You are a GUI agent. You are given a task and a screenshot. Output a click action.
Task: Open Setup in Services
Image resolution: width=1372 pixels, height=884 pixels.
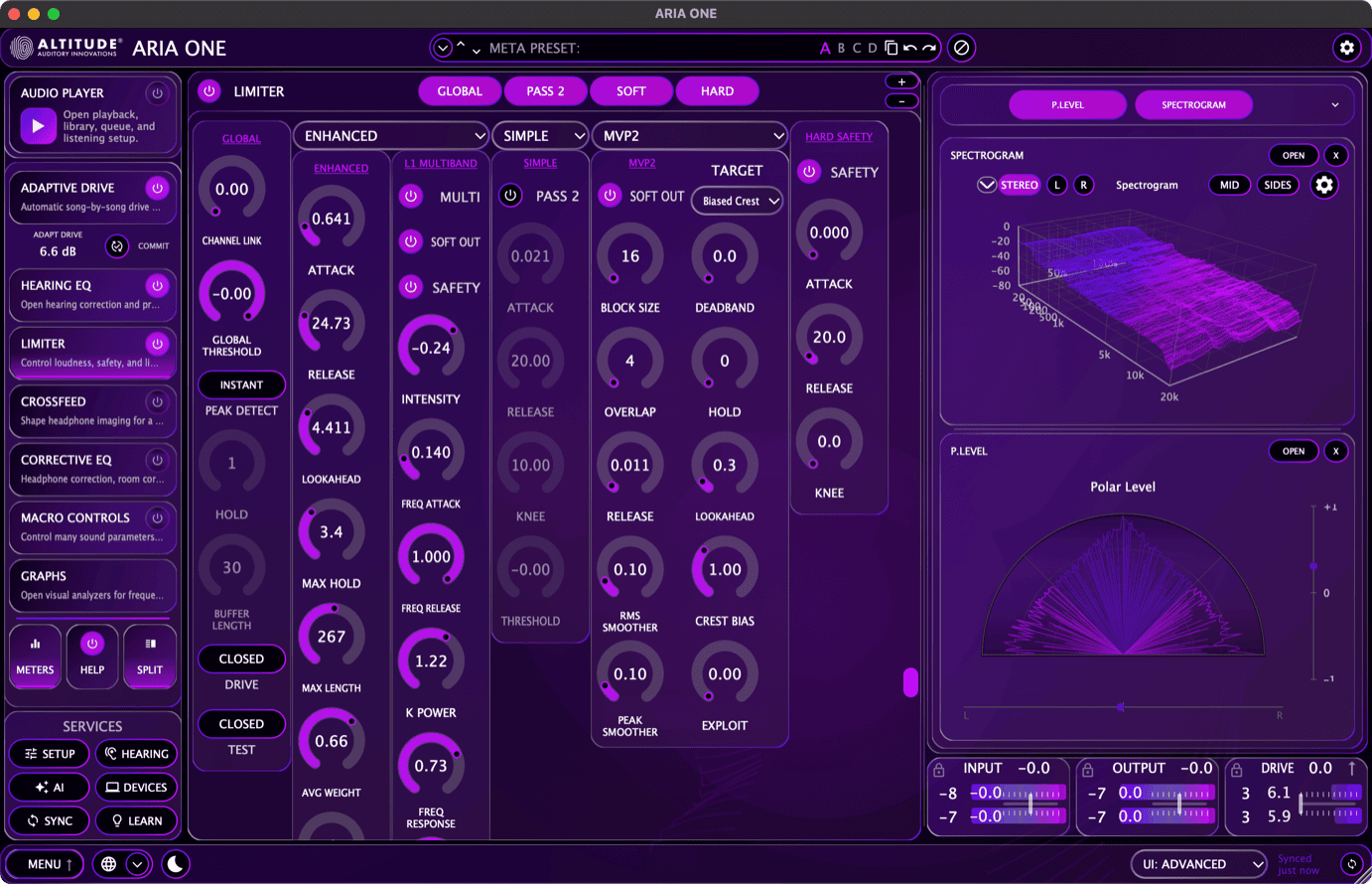point(50,754)
